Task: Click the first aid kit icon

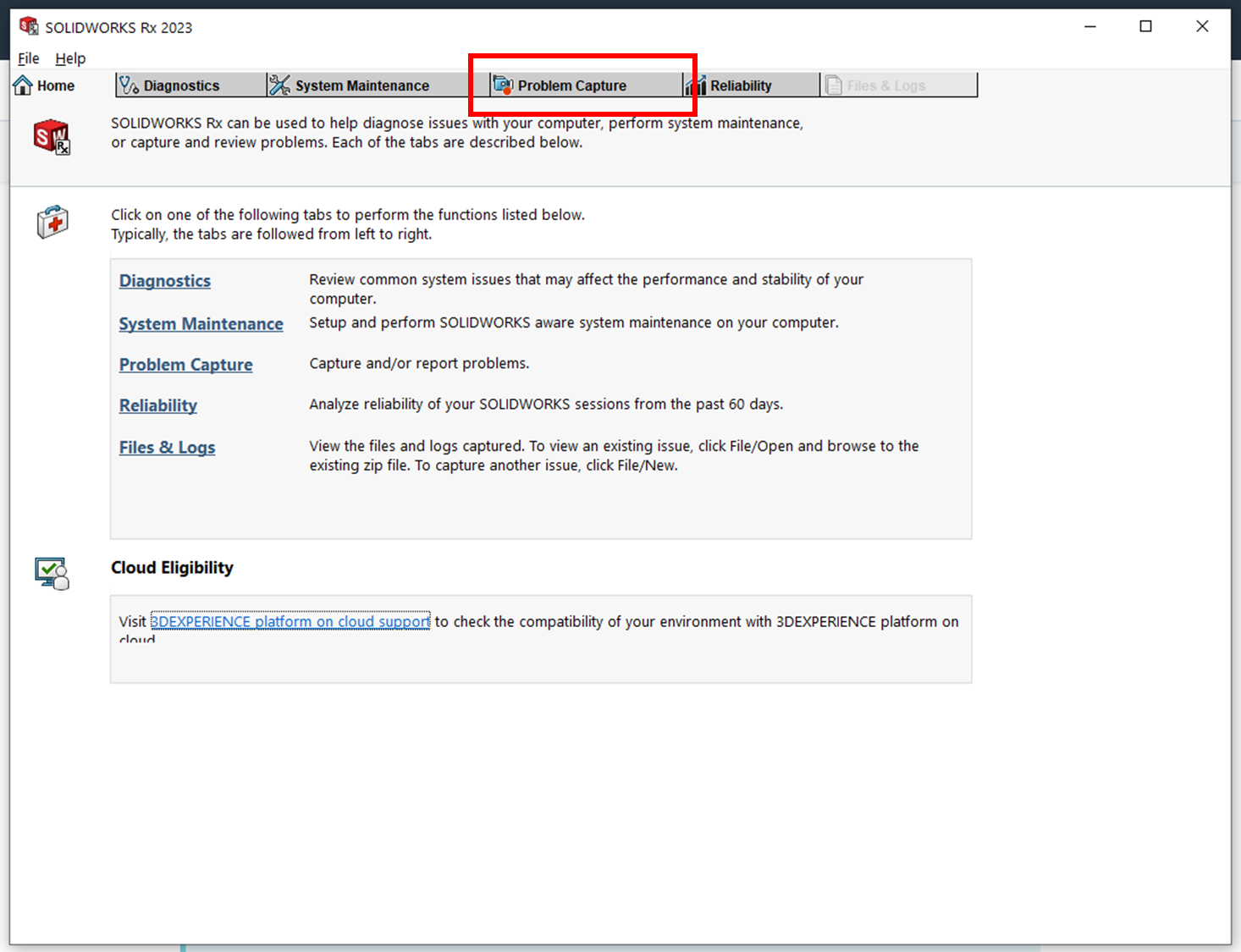Action: click(x=52, y=223)
